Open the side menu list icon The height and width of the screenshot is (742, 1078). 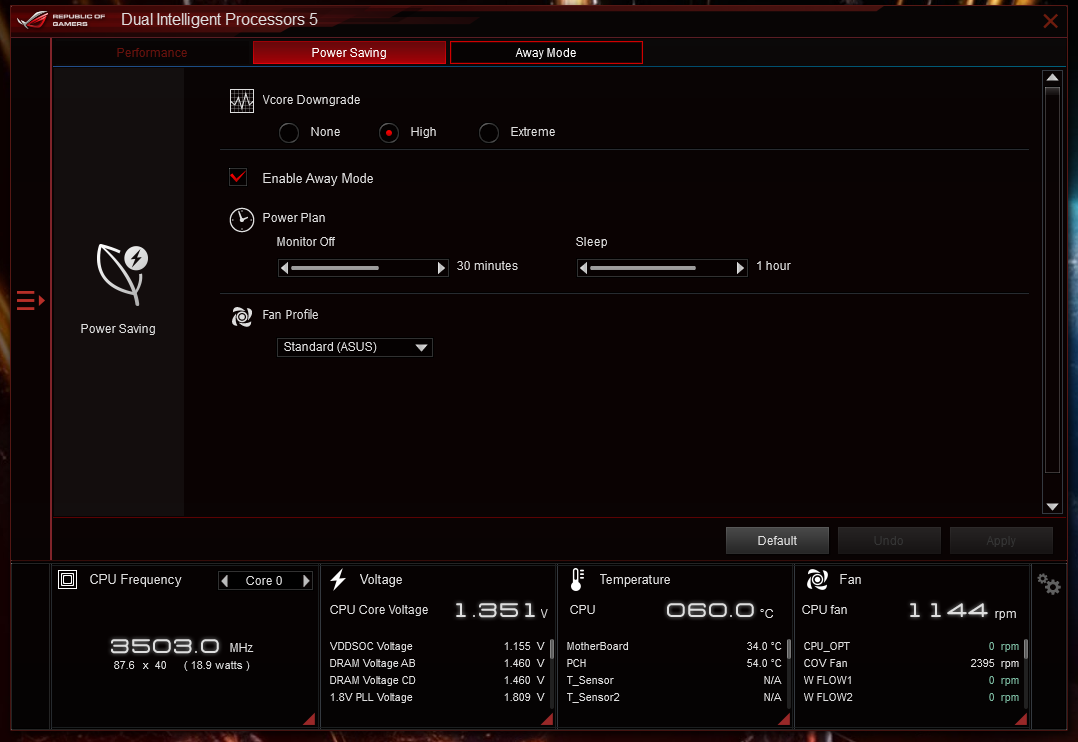click(30, 301)
